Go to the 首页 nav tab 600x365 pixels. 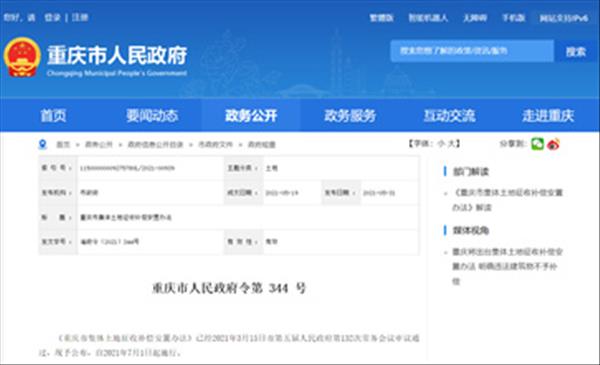(x=54, y=116)
